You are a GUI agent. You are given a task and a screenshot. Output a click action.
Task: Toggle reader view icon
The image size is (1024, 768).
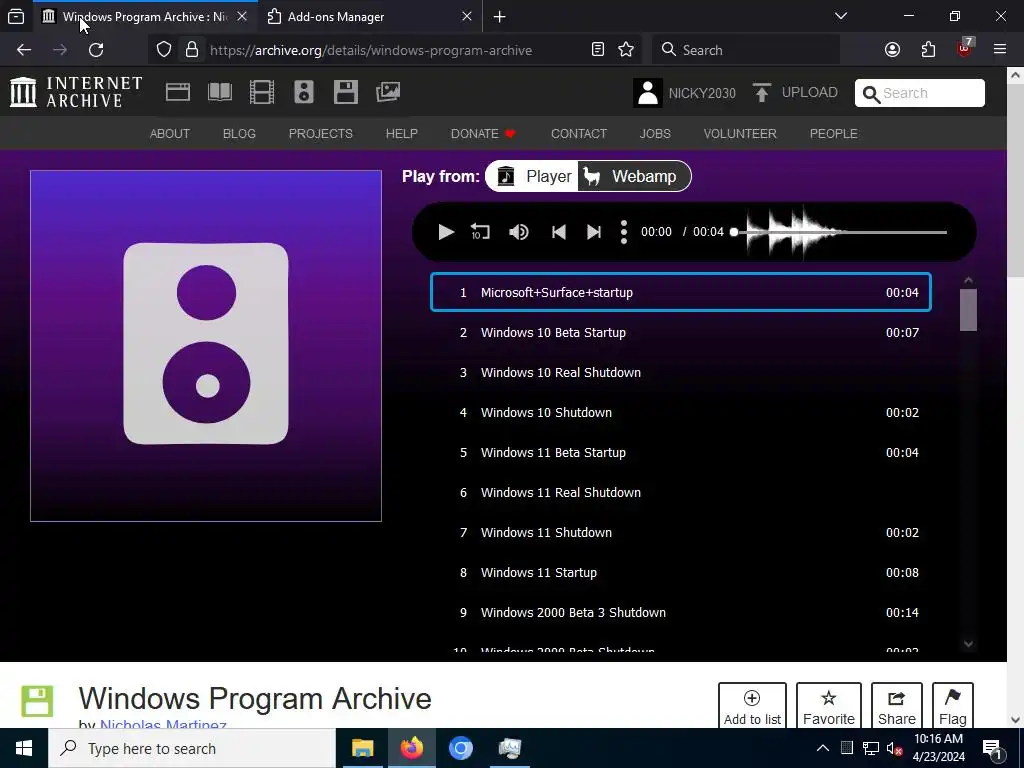point(598,50)
